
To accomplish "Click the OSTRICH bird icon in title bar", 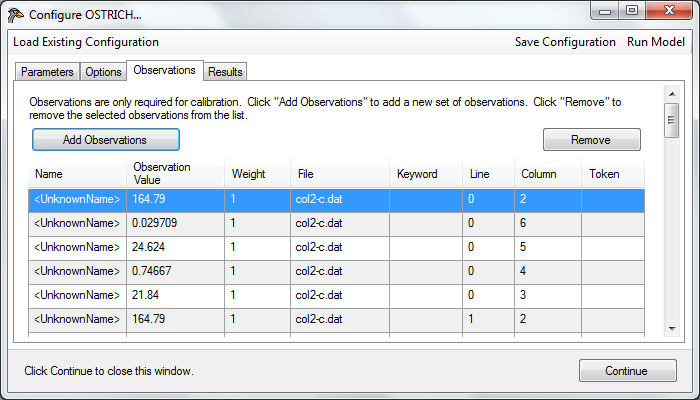I will click(x=16, y=15).
